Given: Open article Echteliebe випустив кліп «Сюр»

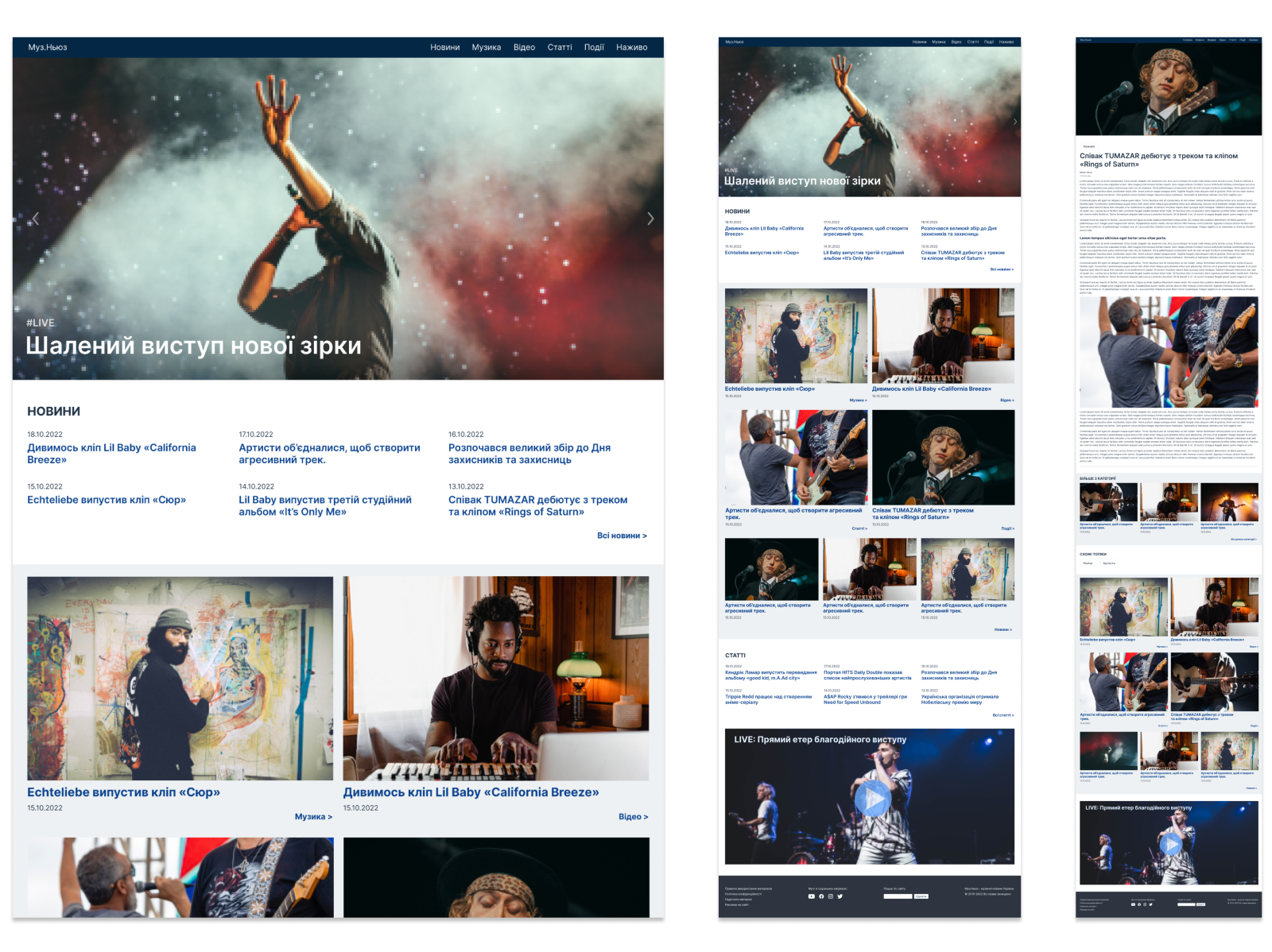Looking at the screenshot, I should click(124, 791).
